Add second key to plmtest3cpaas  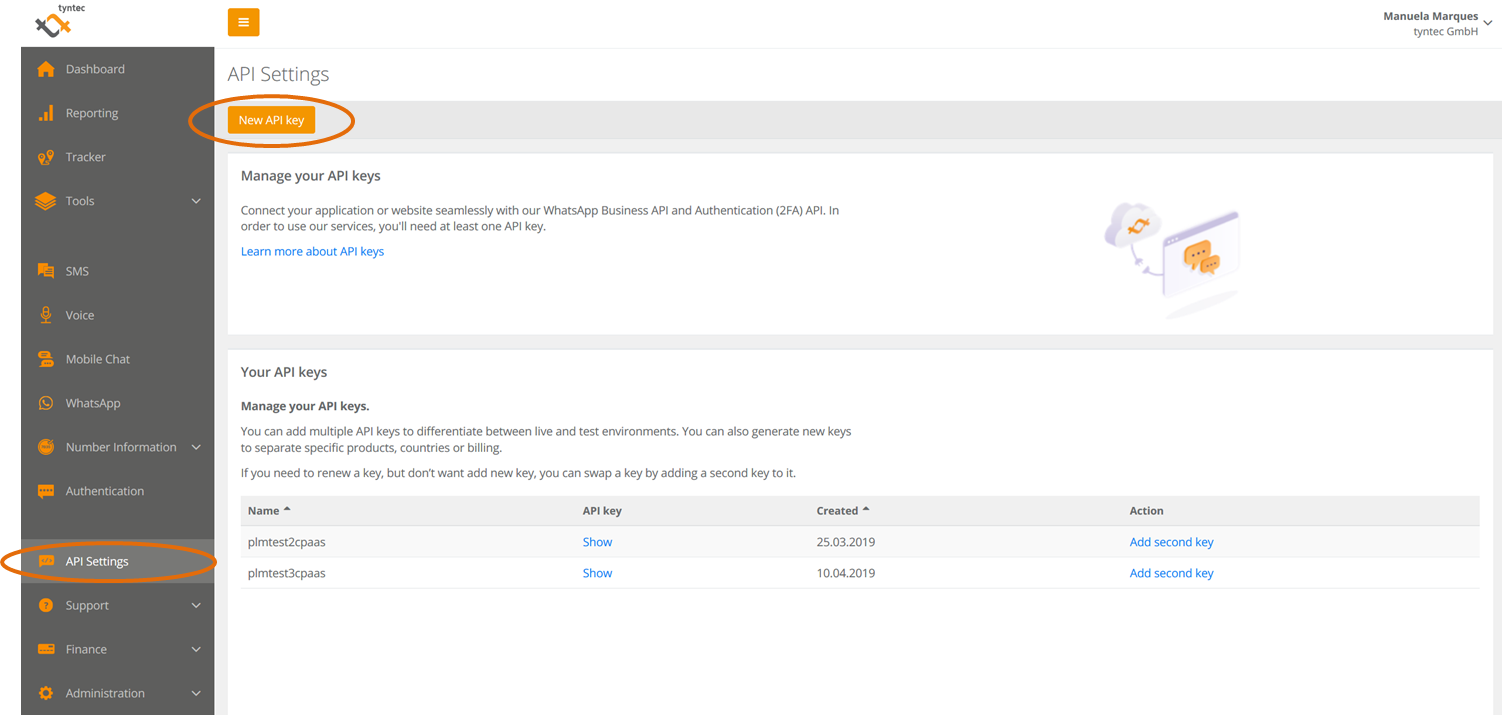tap(1171, 573)
